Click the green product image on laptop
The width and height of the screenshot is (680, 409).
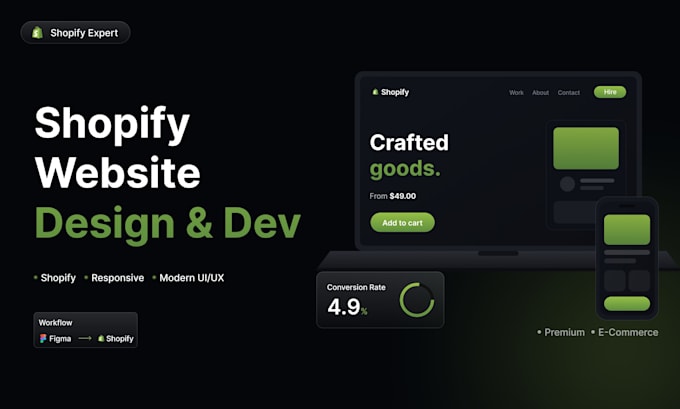[586, 148]
